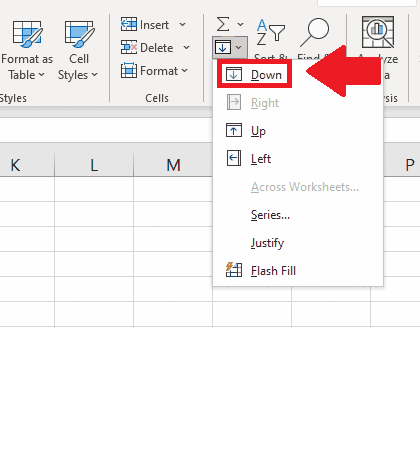
Task: Click the Analyze Data icon
Action: (378, 32)
